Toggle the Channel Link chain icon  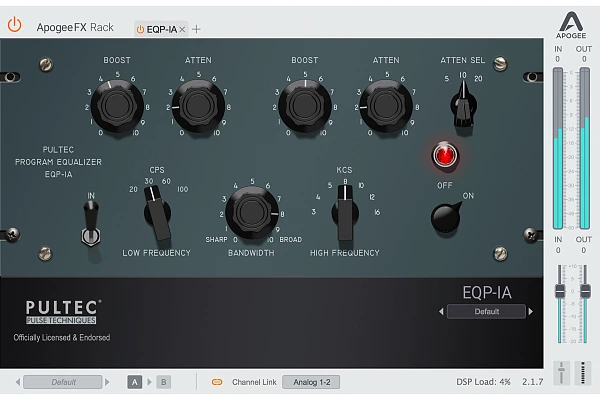coord(217,382)
